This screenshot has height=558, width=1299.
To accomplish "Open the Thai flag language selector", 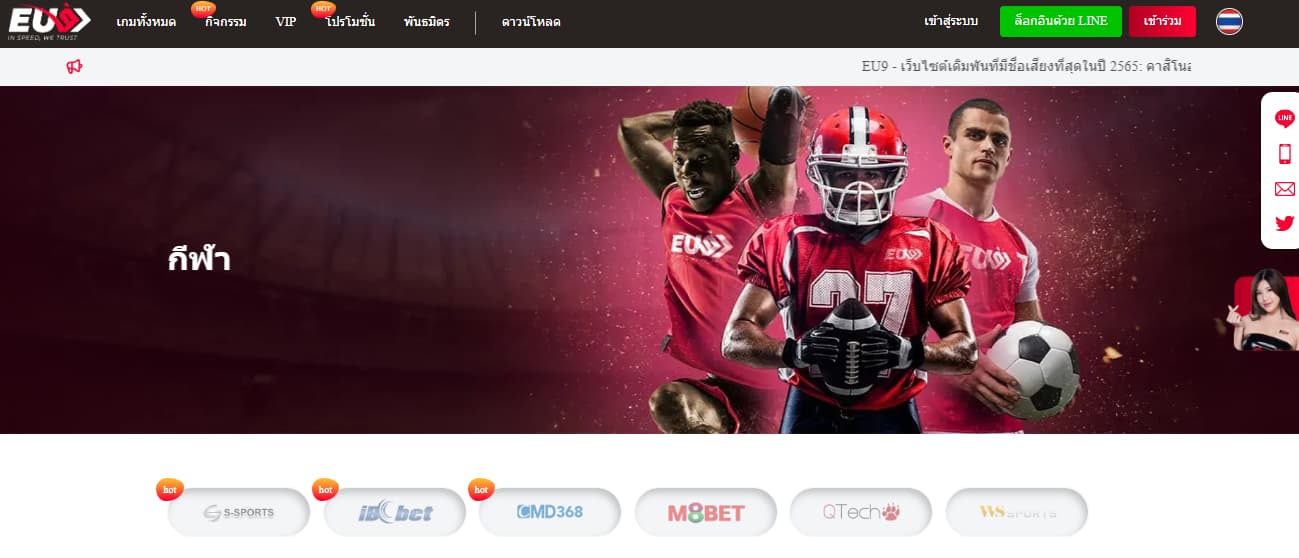I will tap(1229, 21).
